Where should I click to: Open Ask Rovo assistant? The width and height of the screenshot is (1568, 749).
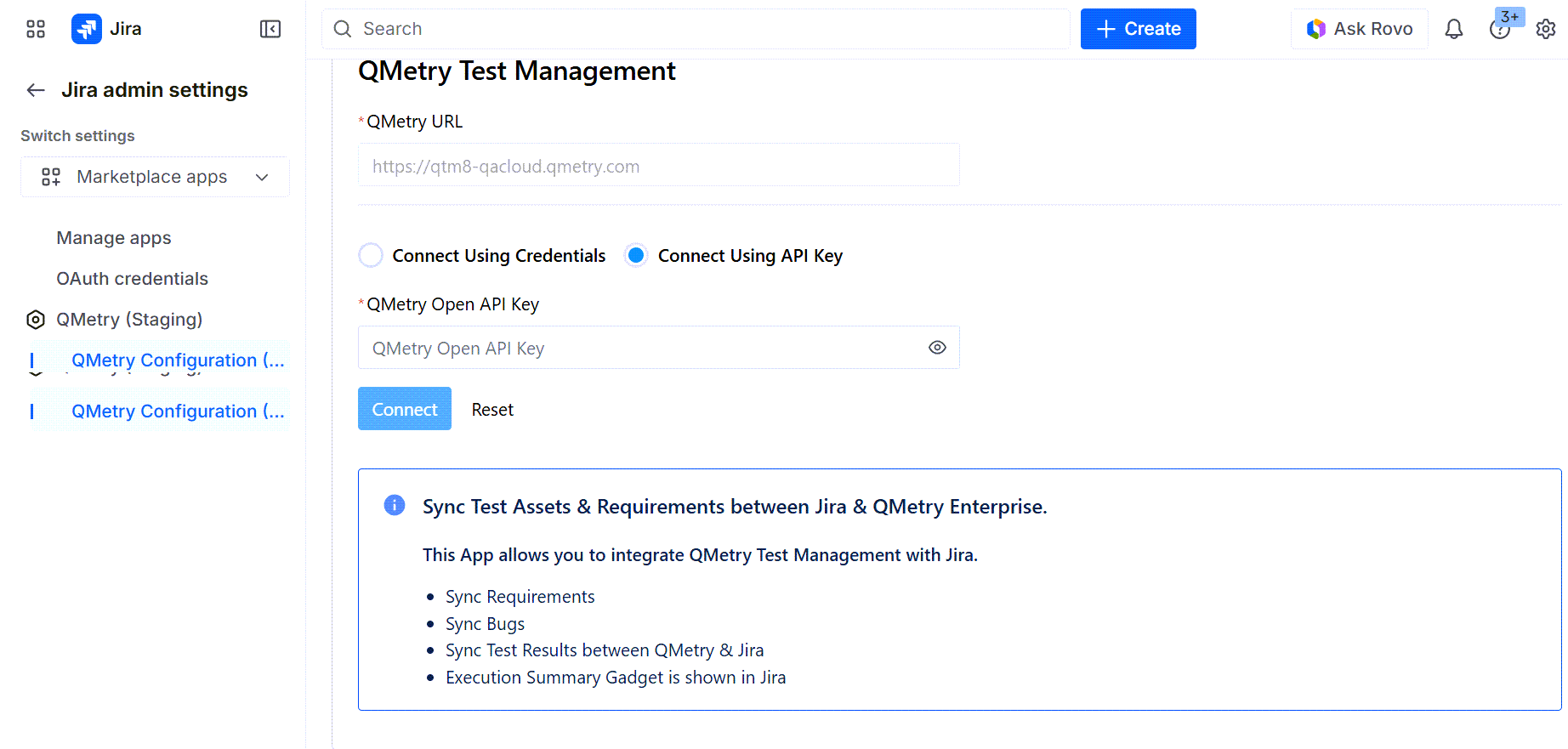(1359, 29)
